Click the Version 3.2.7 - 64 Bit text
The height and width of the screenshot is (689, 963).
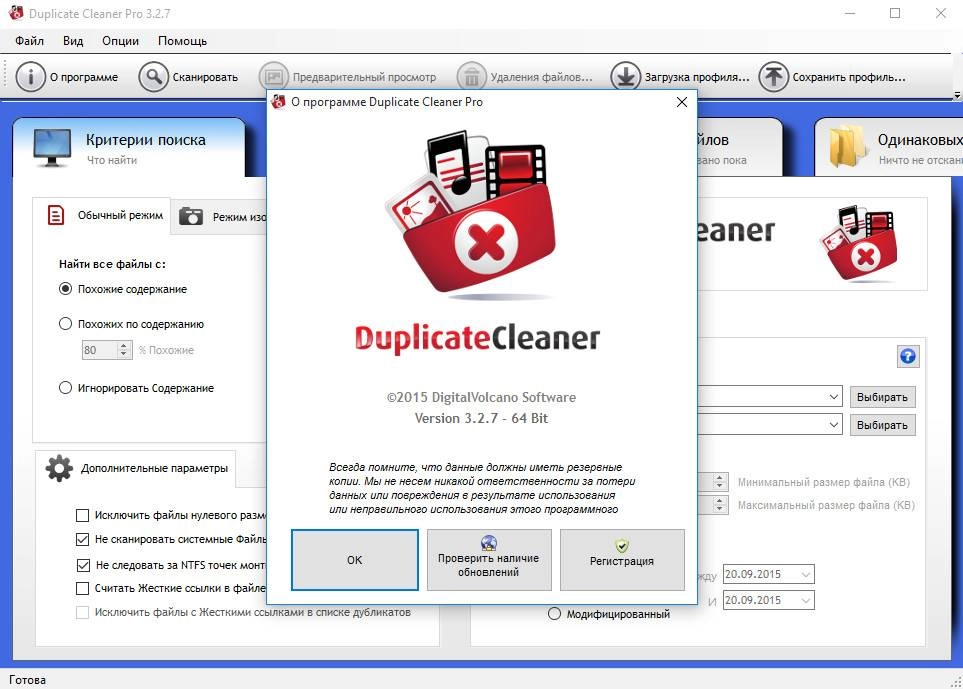[481, 418]
